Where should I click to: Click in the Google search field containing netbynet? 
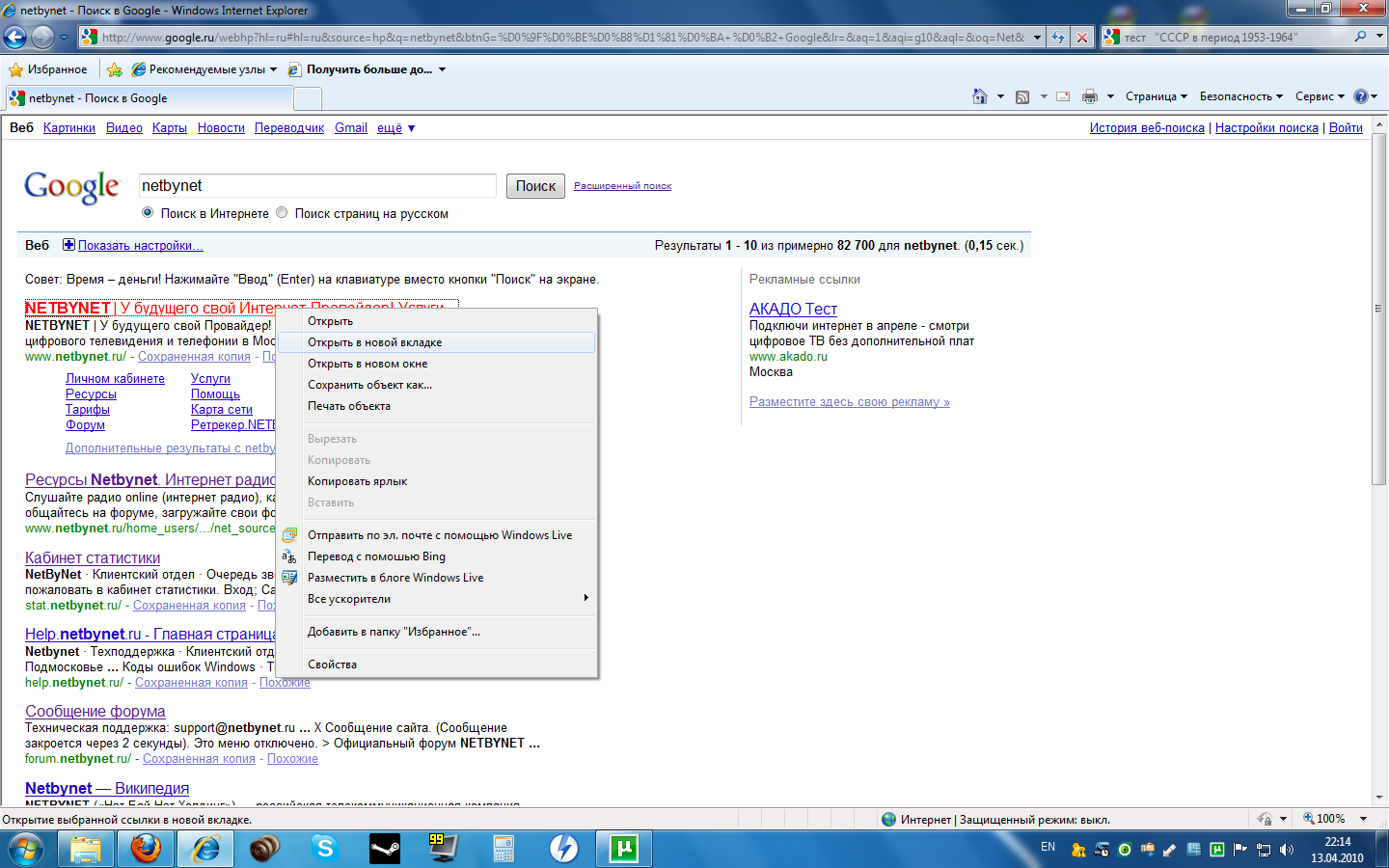click(x=317, y=186)
